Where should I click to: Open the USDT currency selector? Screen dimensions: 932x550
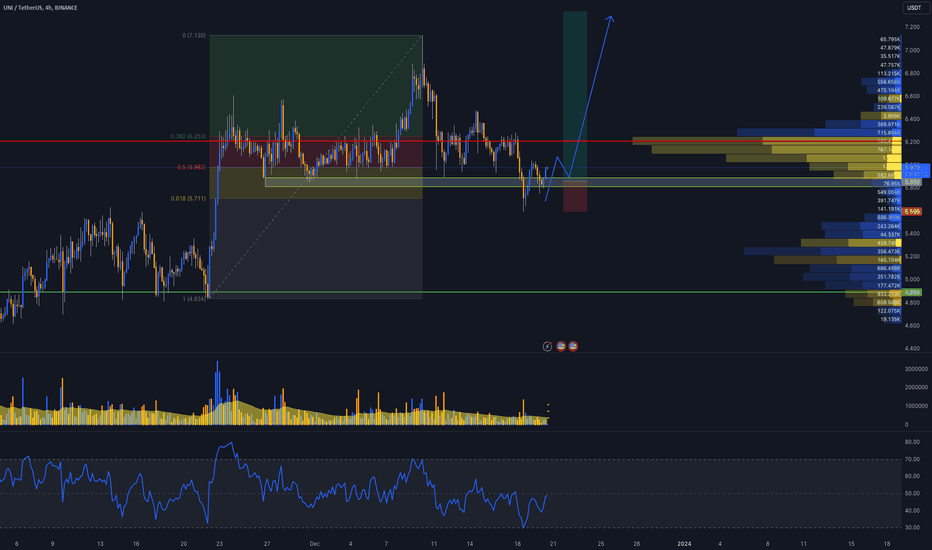pos(914,8)
